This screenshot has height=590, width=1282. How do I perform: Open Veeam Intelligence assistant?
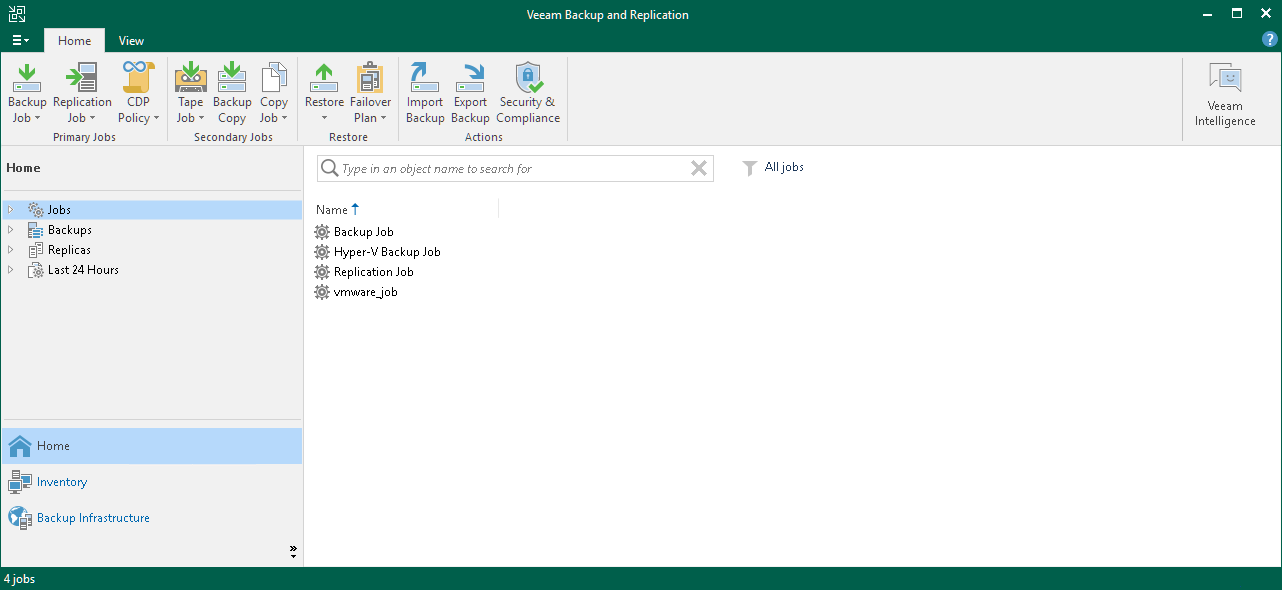(x=1225, y=93)
